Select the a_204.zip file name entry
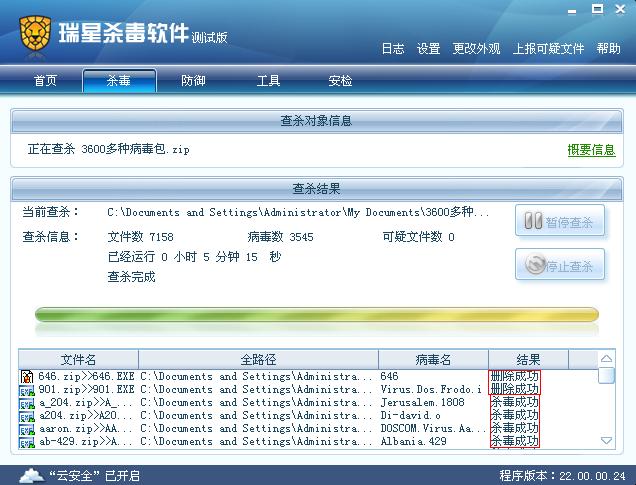 86,403
